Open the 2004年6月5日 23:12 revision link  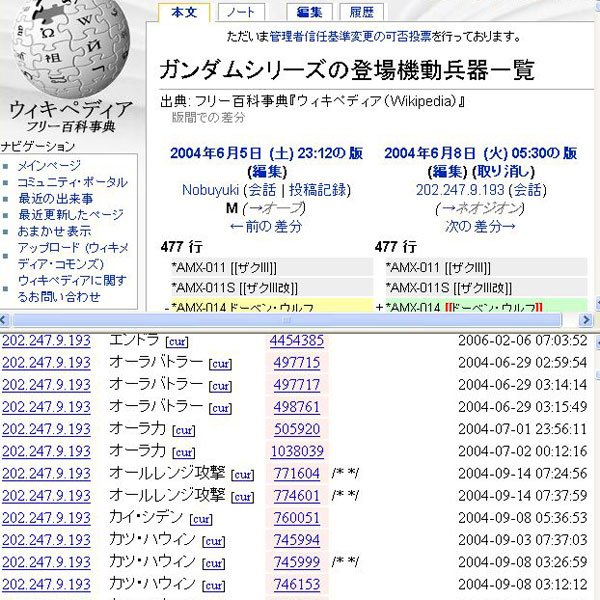click(266, 153)
